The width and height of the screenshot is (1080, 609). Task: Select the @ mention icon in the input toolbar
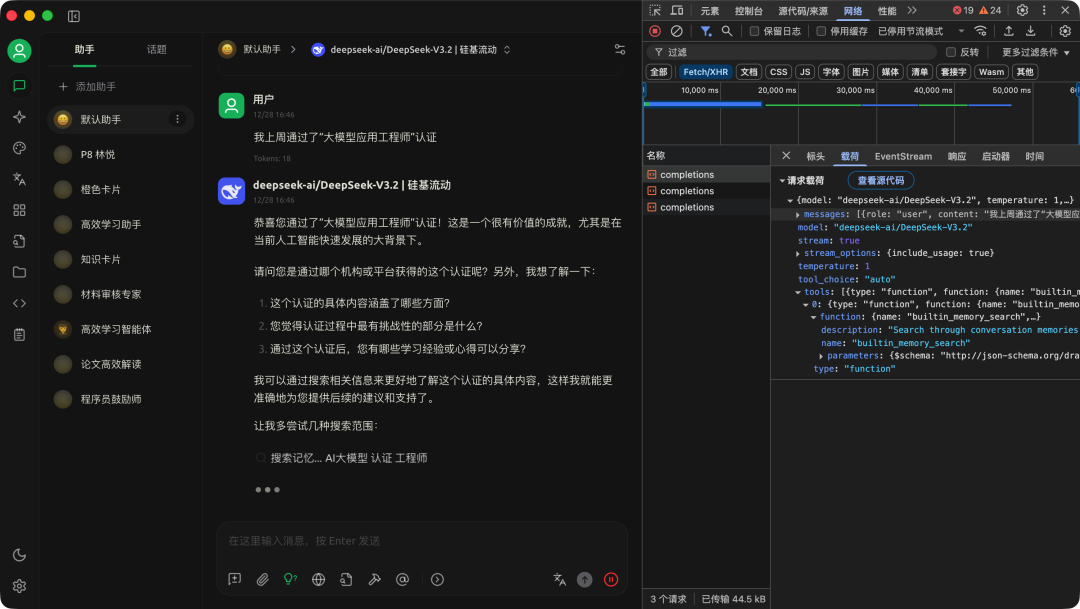403,579
